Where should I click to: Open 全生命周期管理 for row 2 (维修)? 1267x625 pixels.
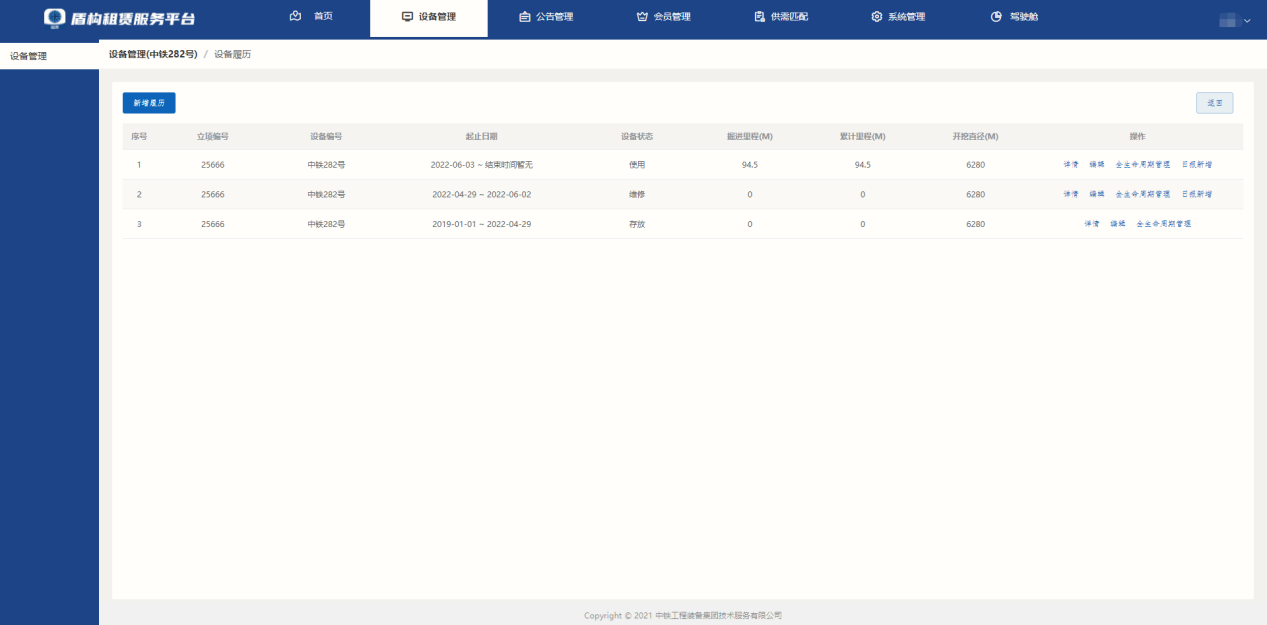pos(1143,194)
